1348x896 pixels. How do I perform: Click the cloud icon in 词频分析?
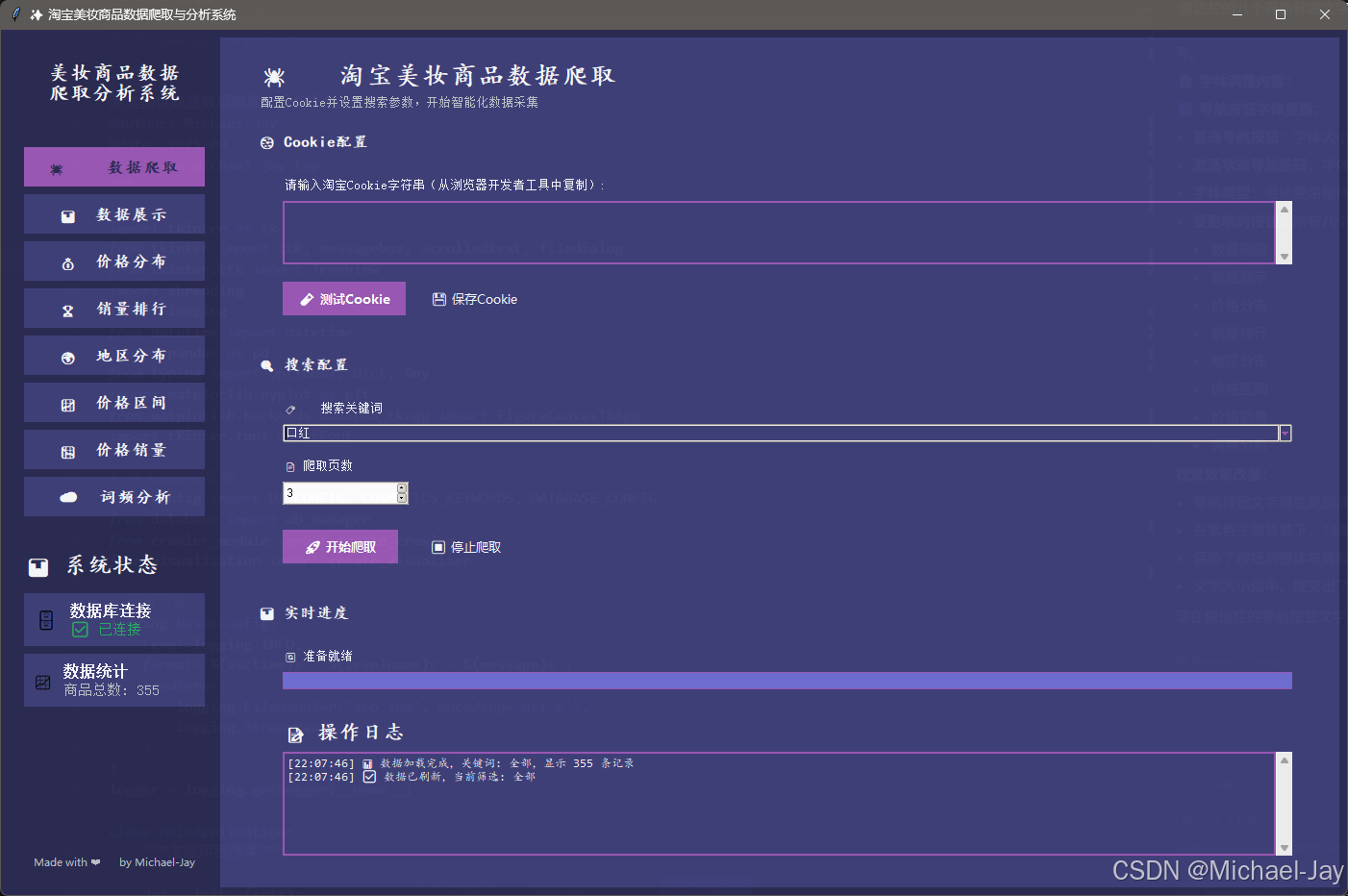[x=68, y=497]
